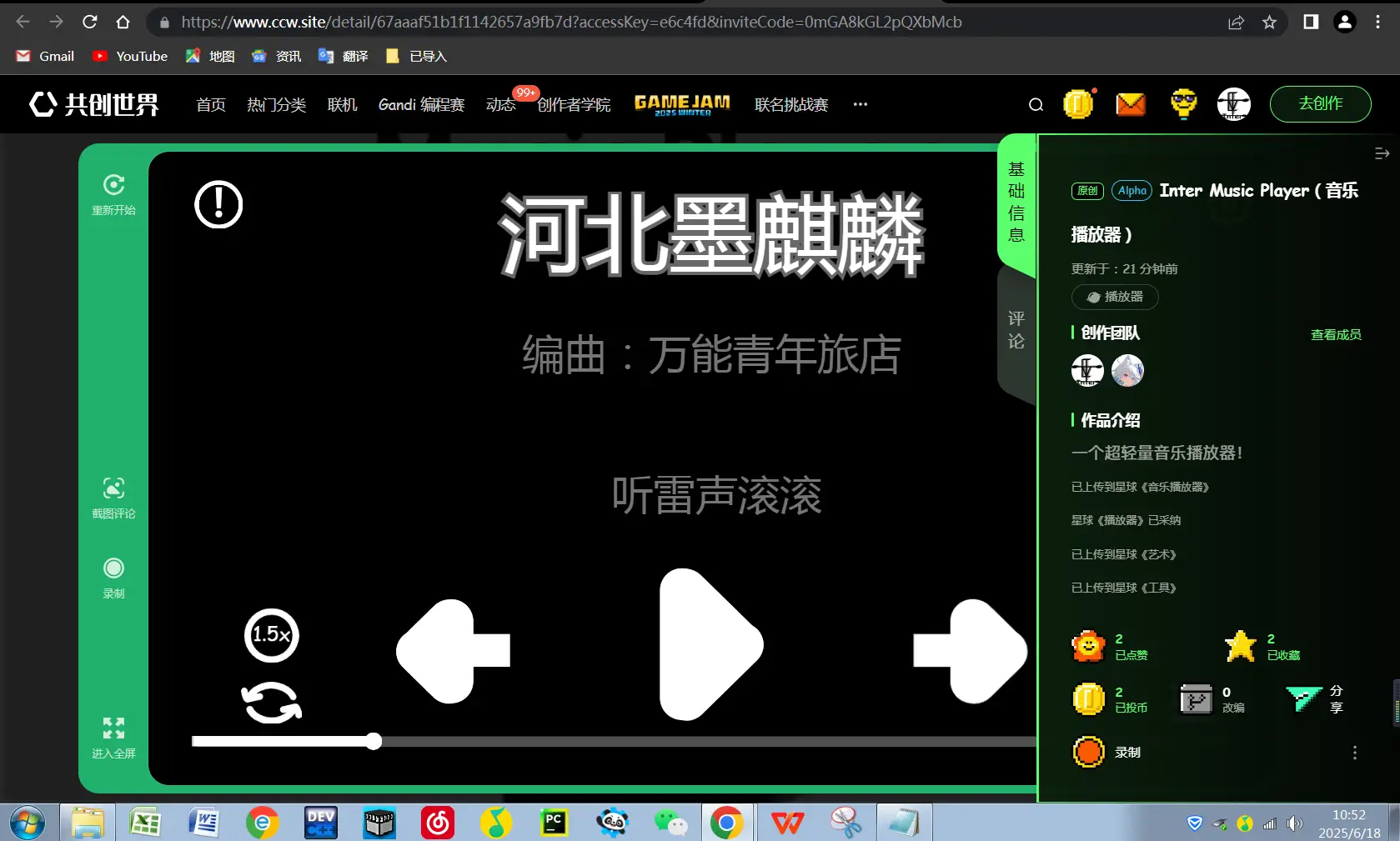The width and height of the screenshot is (1400, 841).
Task: Toggle the 1.5x playback speed button
Action: (272, 635)
